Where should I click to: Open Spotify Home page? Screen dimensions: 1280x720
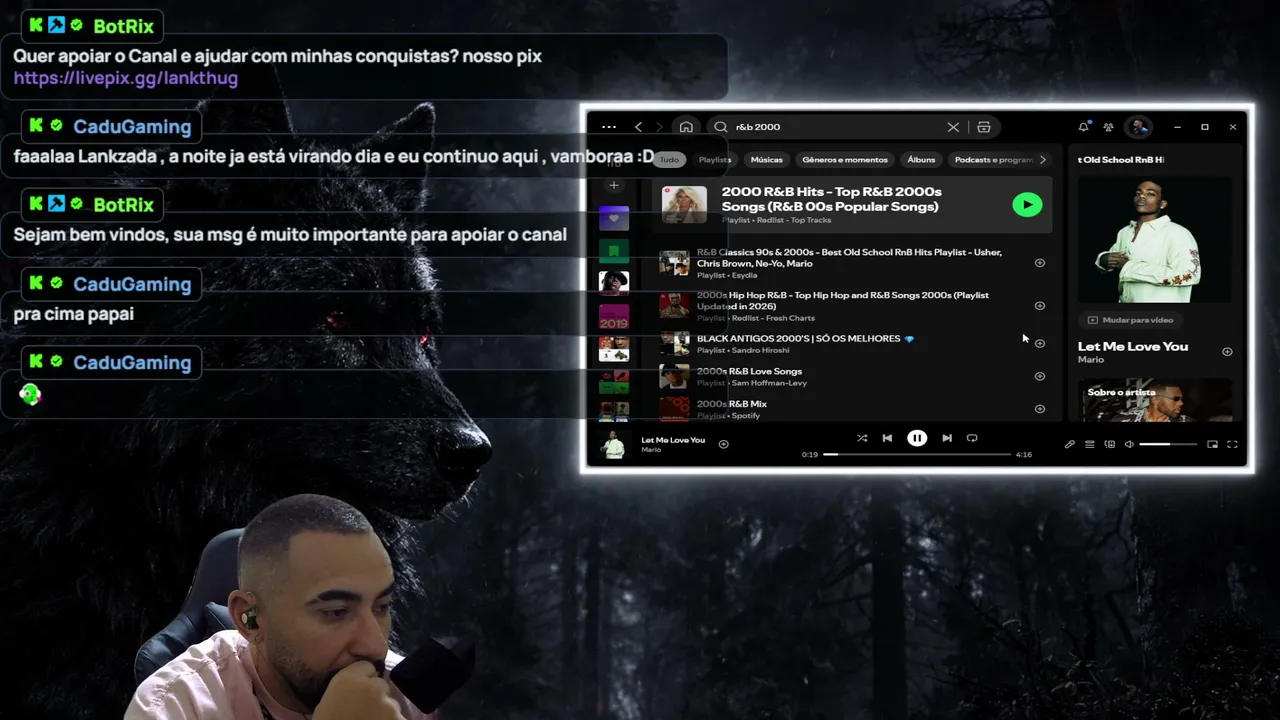[x=686, y=127]
